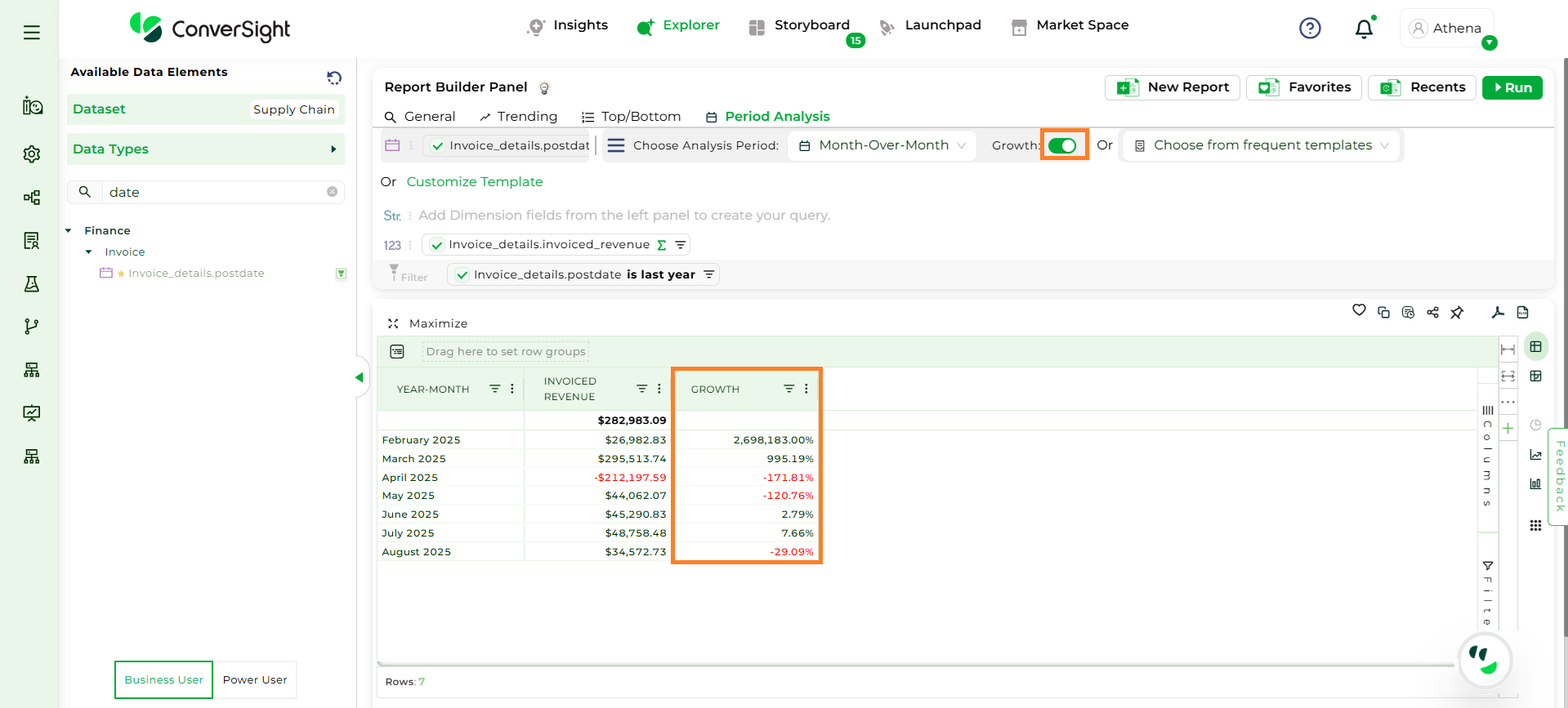Open Choose from frequent templates dropdown
The height and width of the screenshot is (708, 1568).
(1262, 145)
